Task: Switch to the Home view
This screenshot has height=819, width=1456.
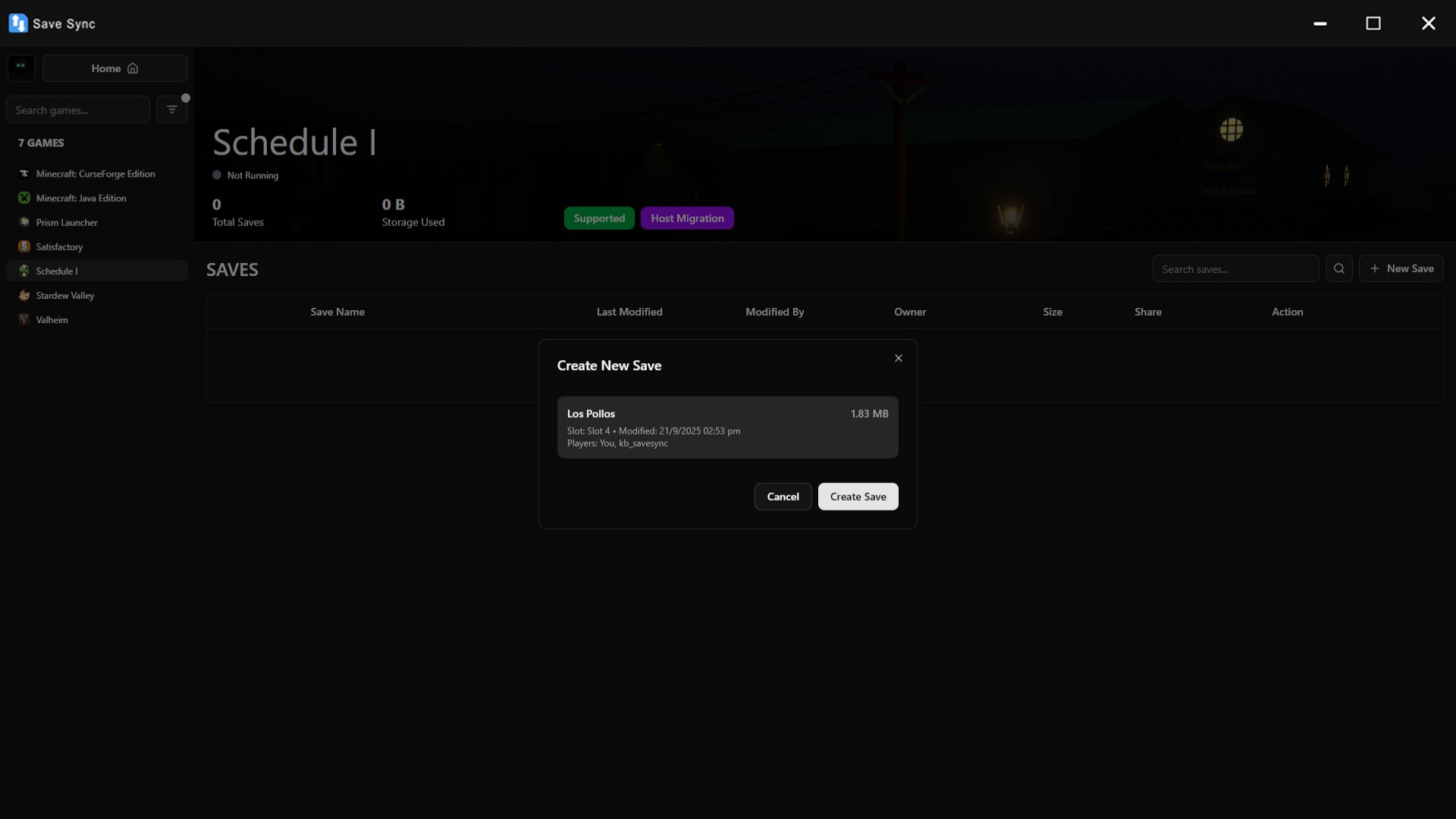Action: coord(114,68)
